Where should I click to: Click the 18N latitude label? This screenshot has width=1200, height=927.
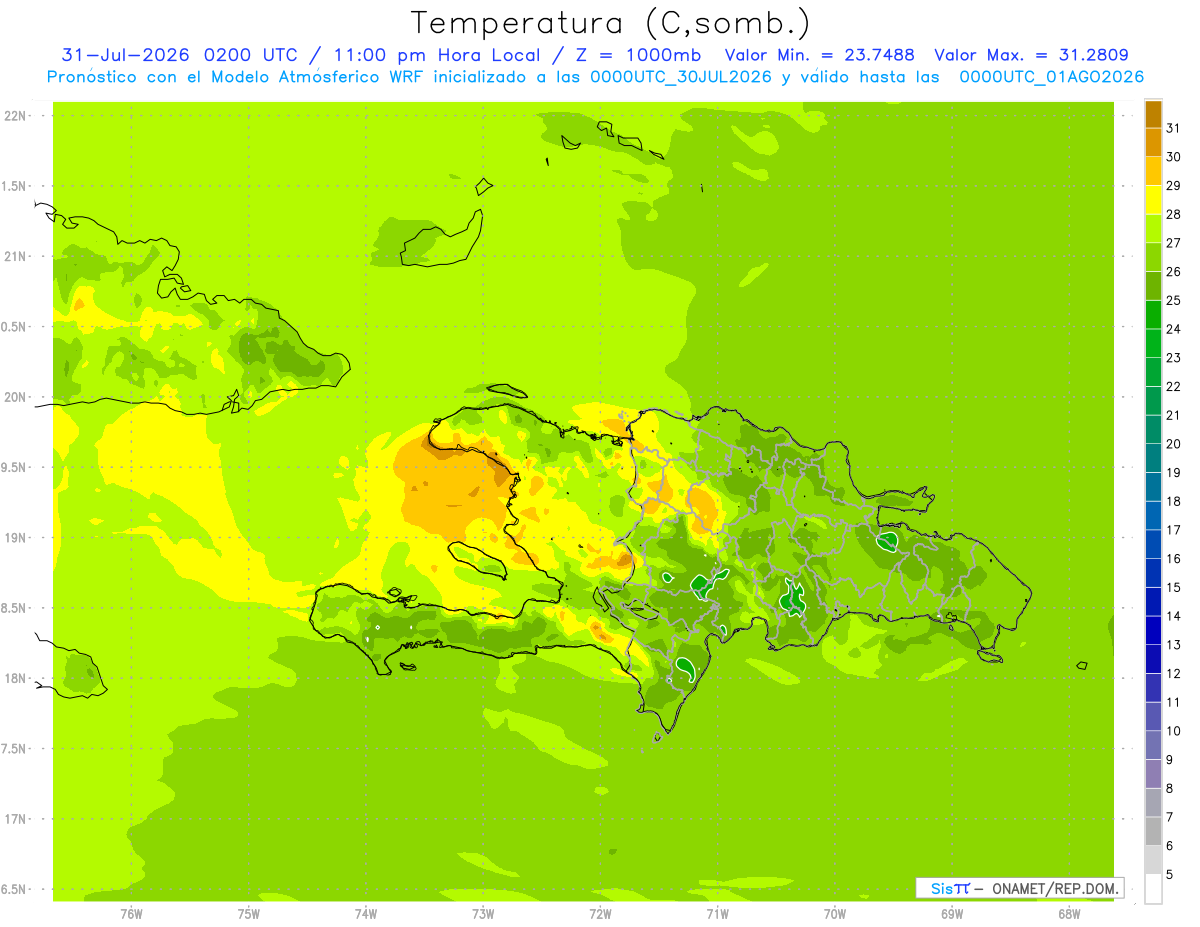pyautogui.click(x=17, y=678)
